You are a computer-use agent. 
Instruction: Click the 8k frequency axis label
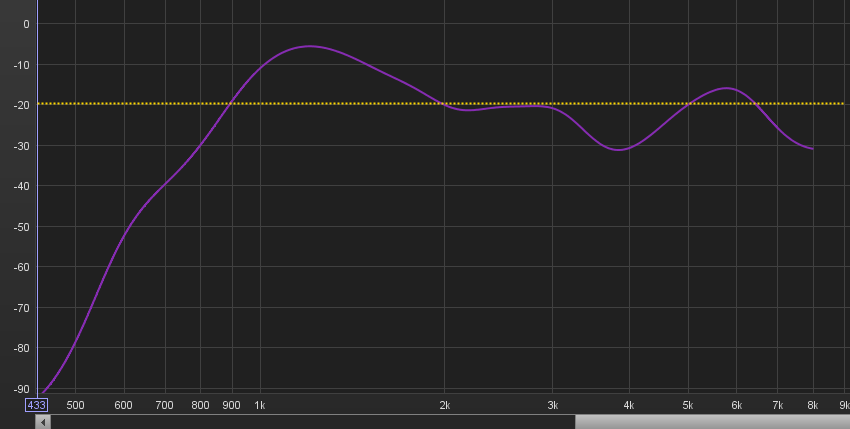tap(812, 405)
